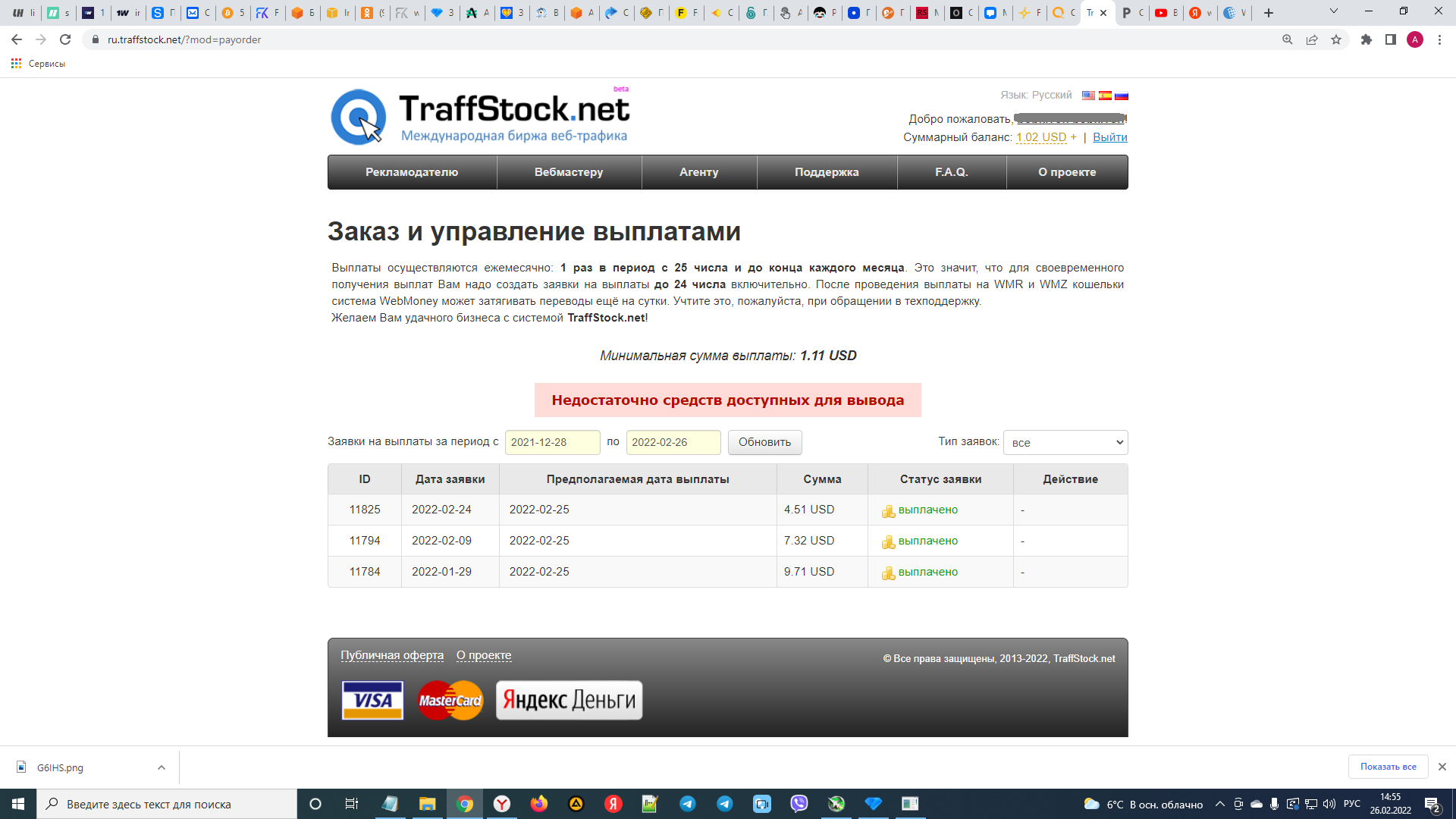The image size is (1456, 819).
Task: Open the Рекламодателю menu
Action: click(412, 172)
